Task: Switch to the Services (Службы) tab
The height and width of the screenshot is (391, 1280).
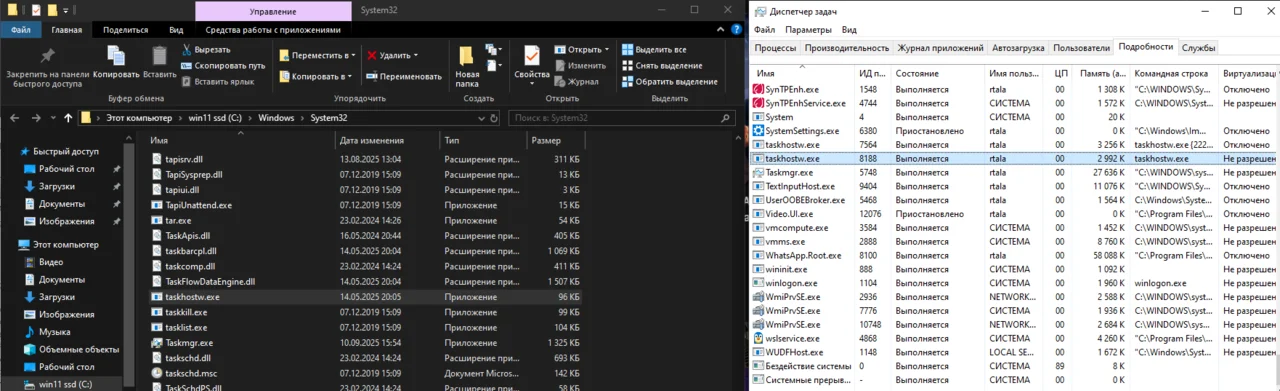Action: [1198, 47]
